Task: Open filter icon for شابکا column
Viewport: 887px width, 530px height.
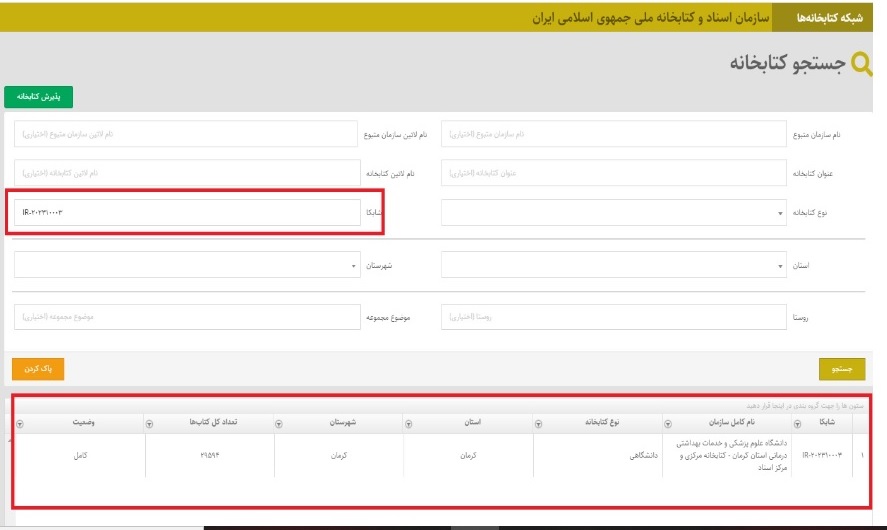Action: pos(799,423)
